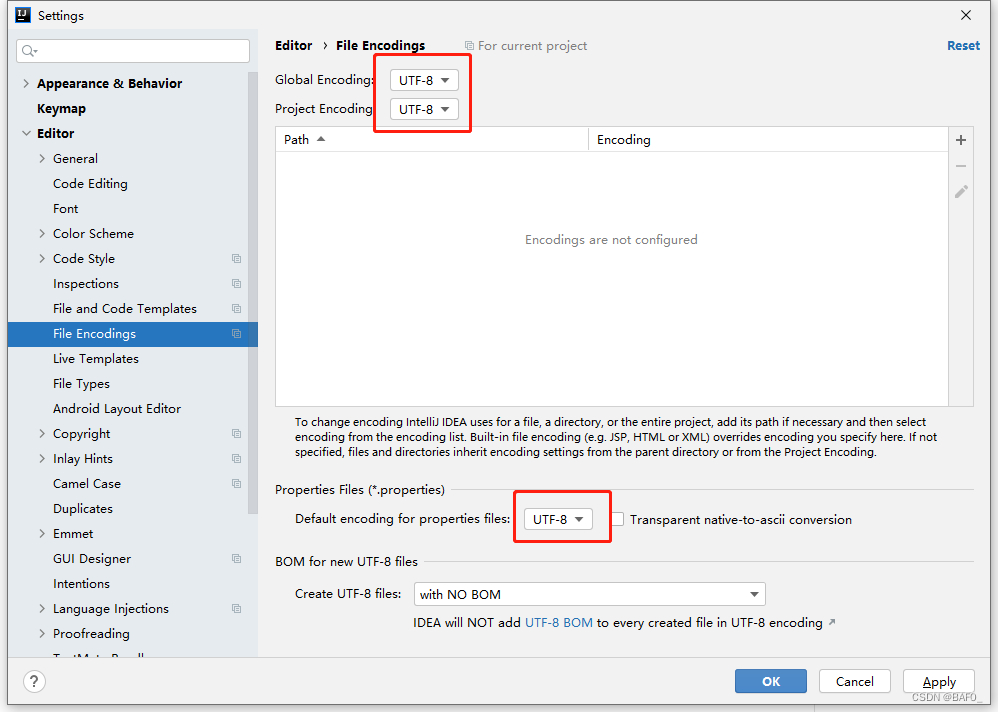Expand the Inlay Hints node
998x712 pixels.
pos(42,459)
